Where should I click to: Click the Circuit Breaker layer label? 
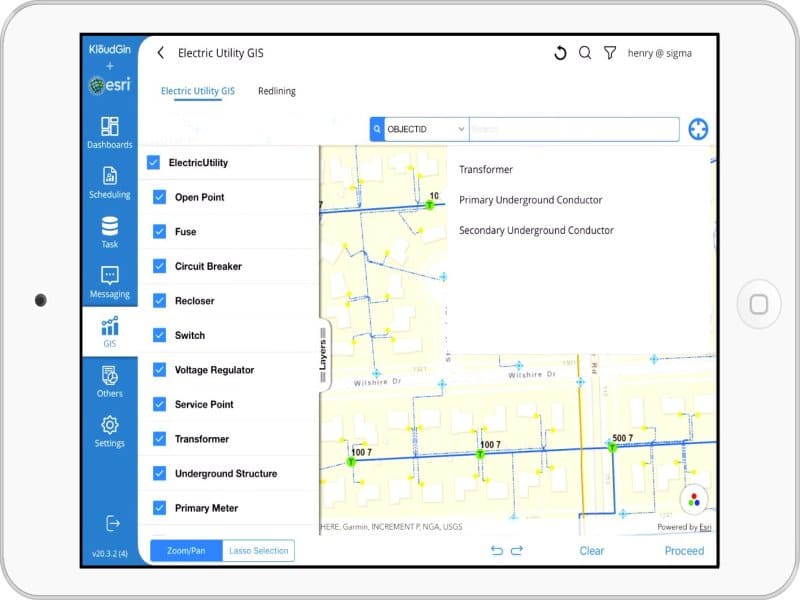coord(208,266)
